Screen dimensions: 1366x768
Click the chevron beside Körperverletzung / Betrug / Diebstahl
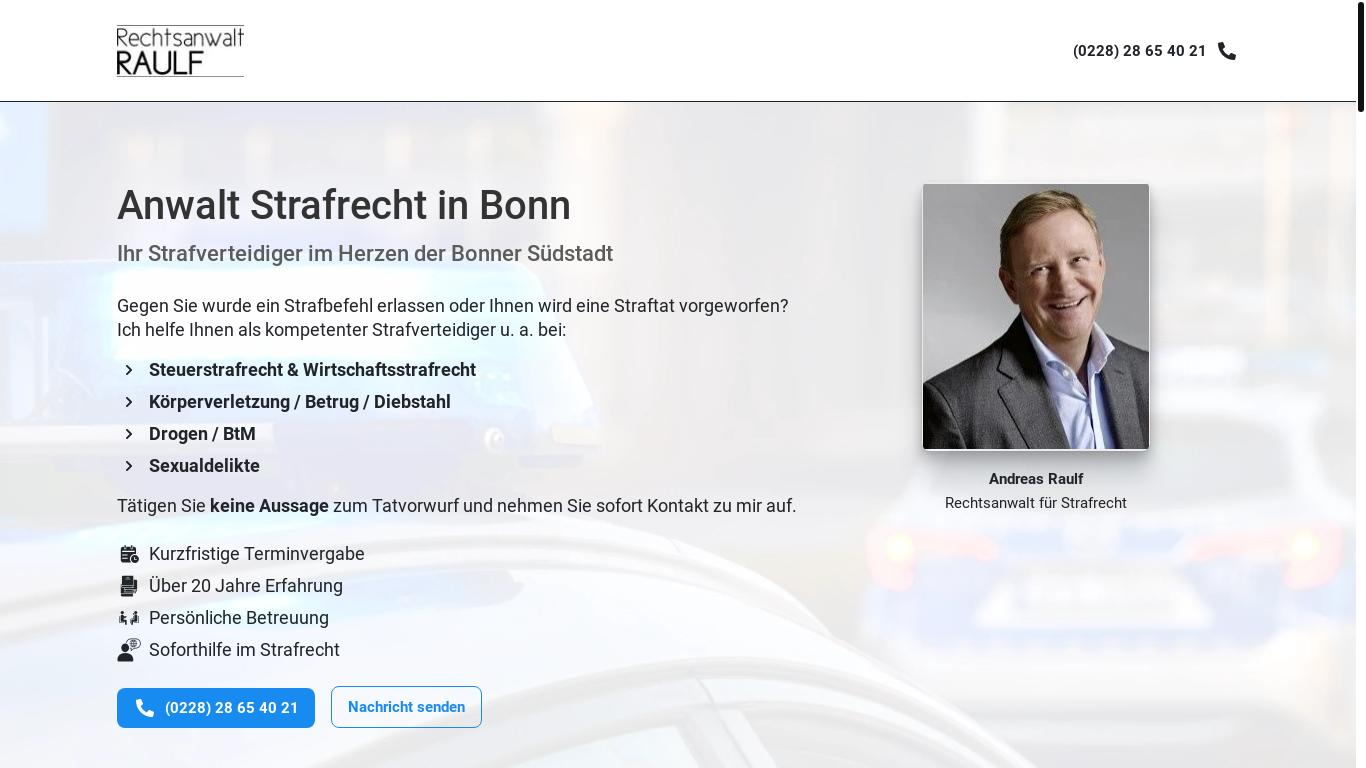[x=129, y=402]
